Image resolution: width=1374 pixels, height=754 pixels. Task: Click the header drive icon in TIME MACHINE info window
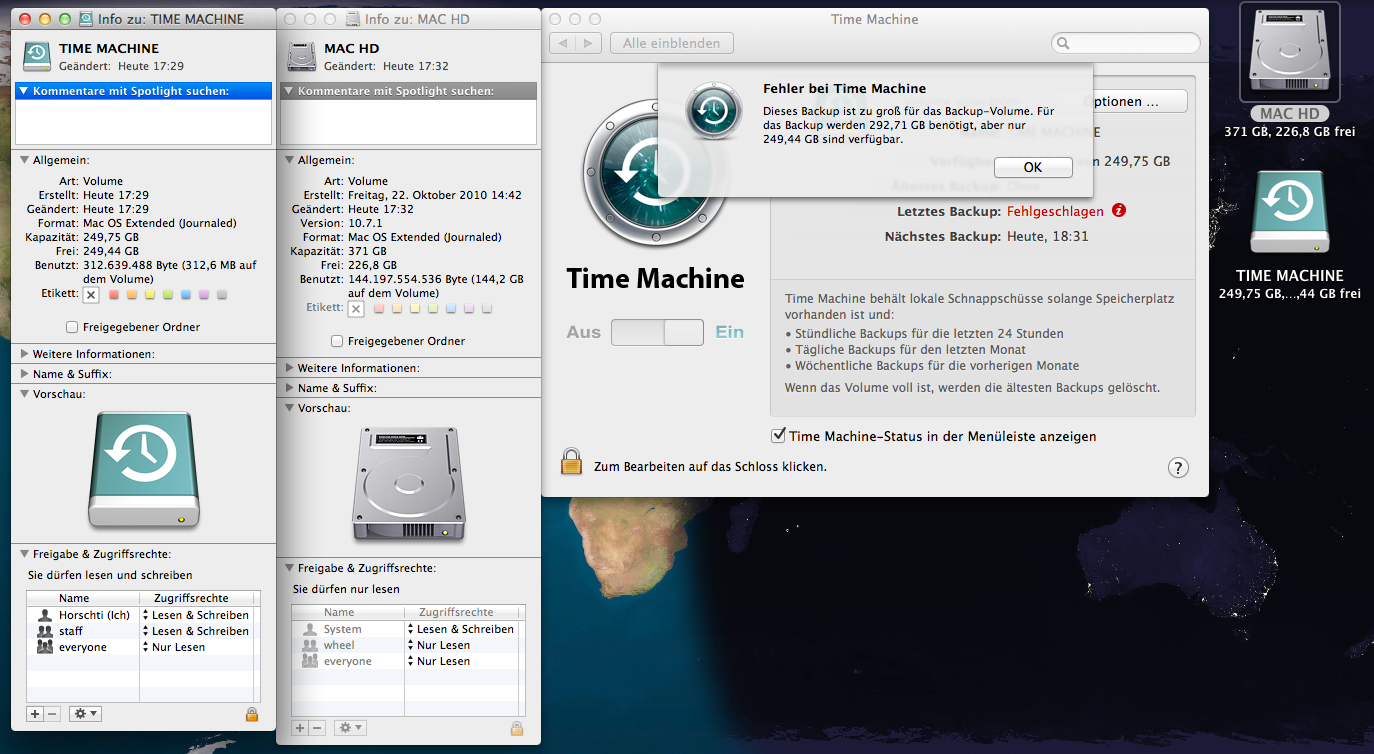[37, 56]
